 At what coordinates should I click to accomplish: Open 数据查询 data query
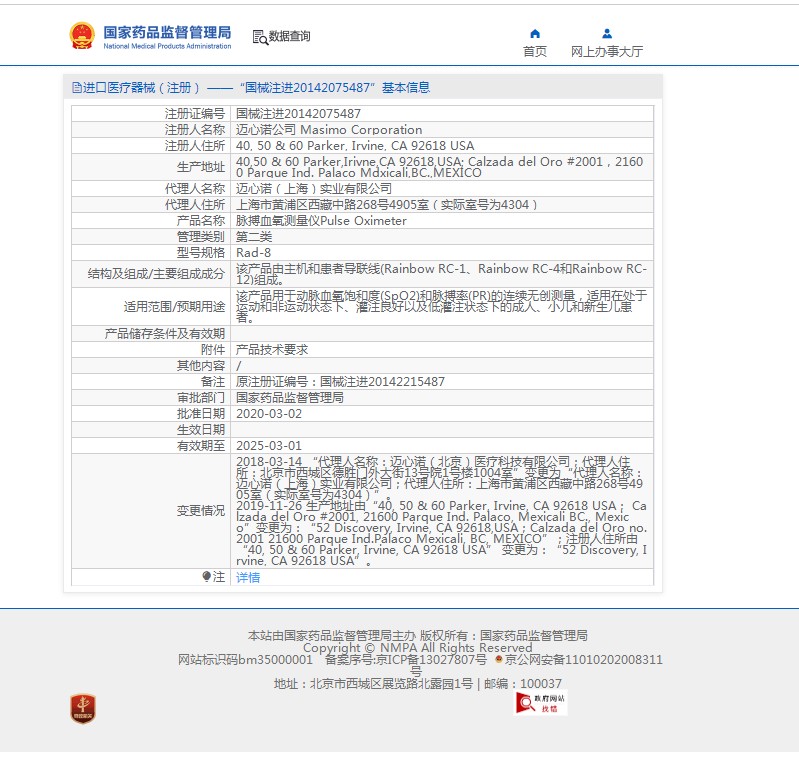[289, 36]
